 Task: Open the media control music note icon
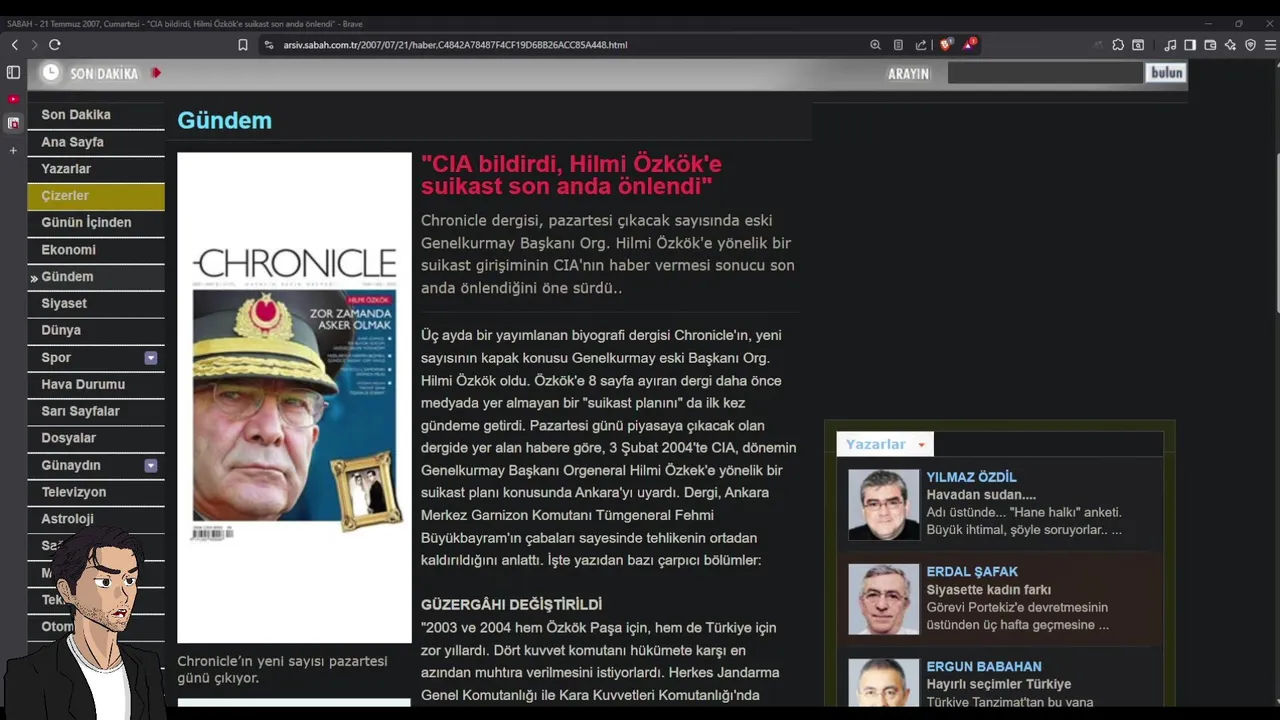[x=1170, y=45]
